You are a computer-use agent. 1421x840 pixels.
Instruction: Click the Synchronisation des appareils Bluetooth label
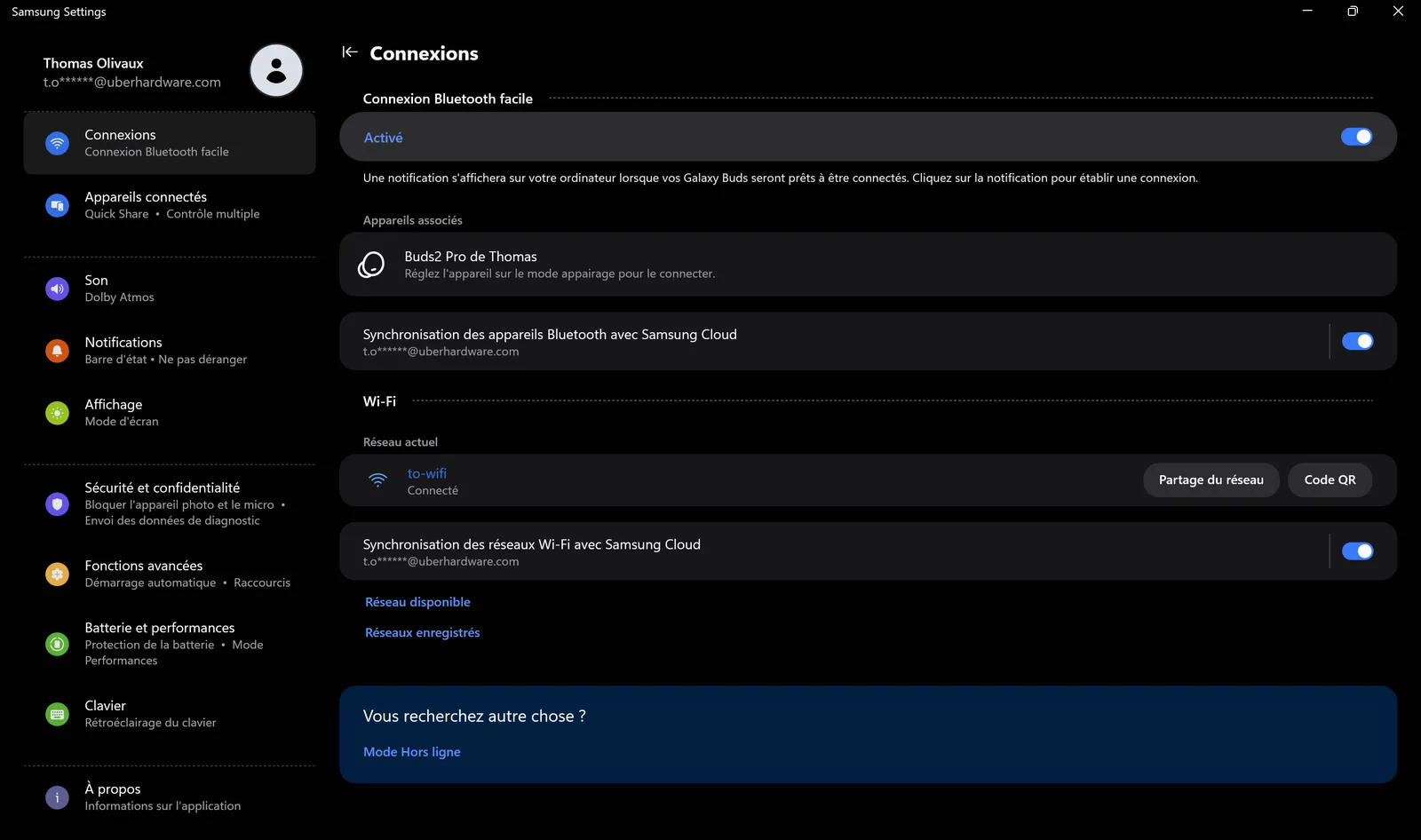pos(550,335)
